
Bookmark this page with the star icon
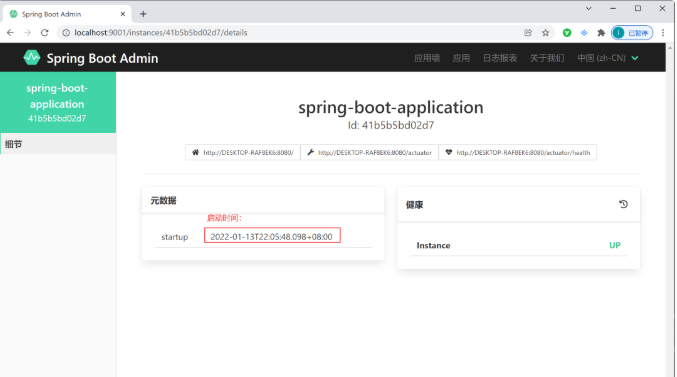point(546,33)
